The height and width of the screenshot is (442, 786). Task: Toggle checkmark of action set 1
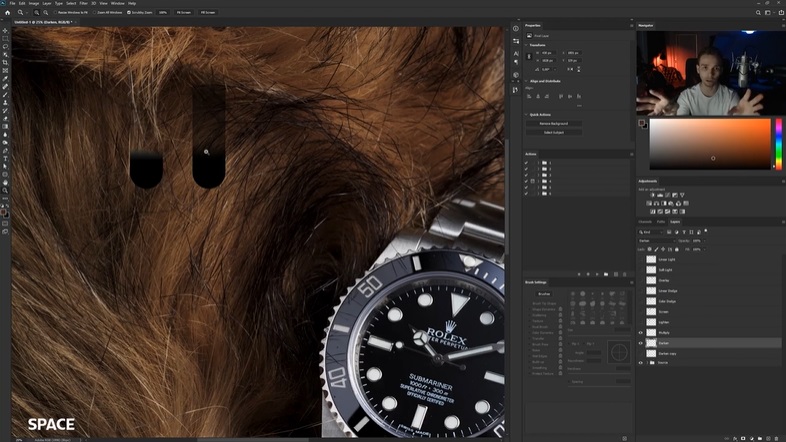coord(526,163)
